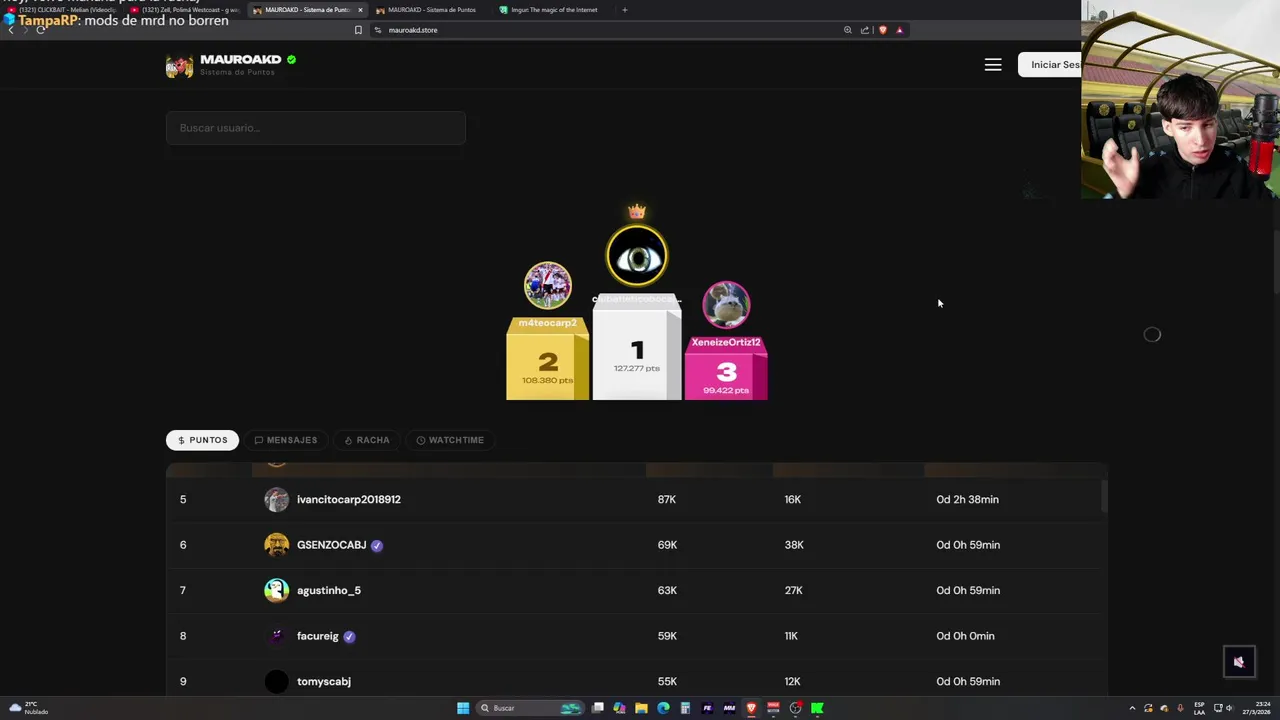Reload the page with the refresh button
The width and height of the screenshot is (1280, 720).
pyautogui.click(x=41, y=30)
